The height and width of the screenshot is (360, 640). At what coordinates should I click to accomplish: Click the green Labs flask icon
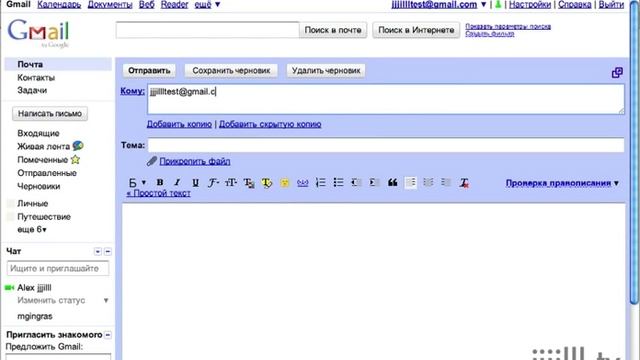(498, 4)
